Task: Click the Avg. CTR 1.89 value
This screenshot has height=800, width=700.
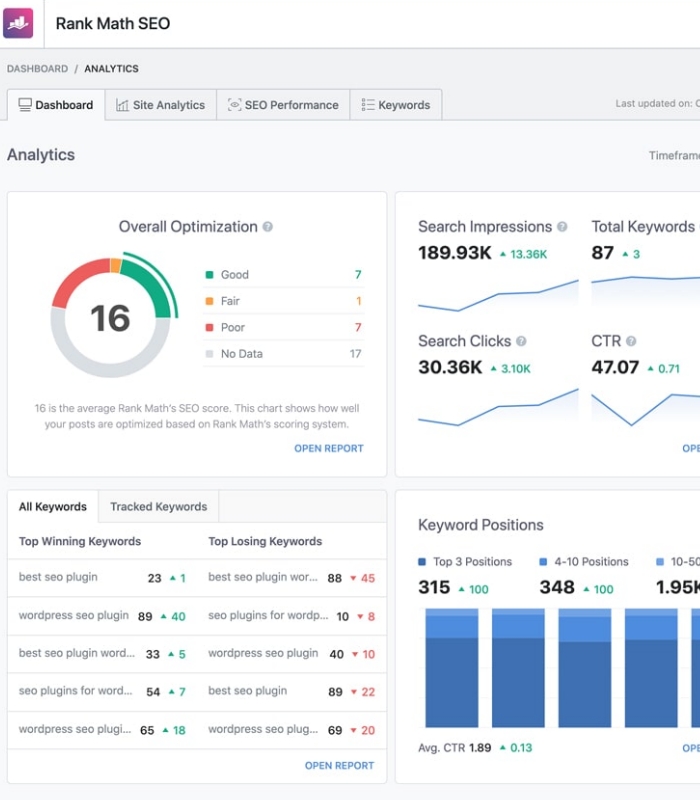Action: click(x=480, y=748)
